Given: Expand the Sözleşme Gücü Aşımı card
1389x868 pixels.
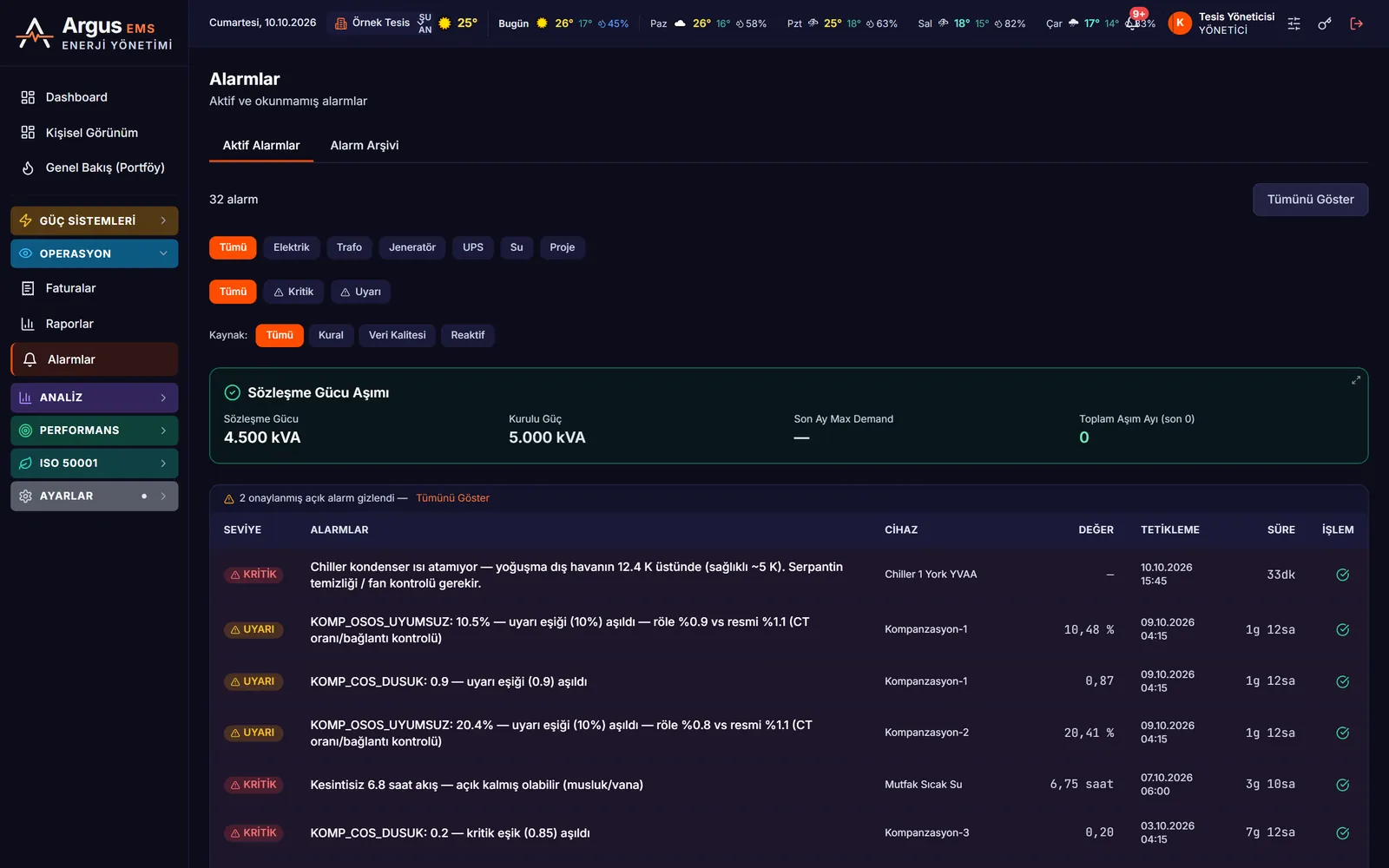Looking at the screenshot, I should click(x=1356, y=380).
